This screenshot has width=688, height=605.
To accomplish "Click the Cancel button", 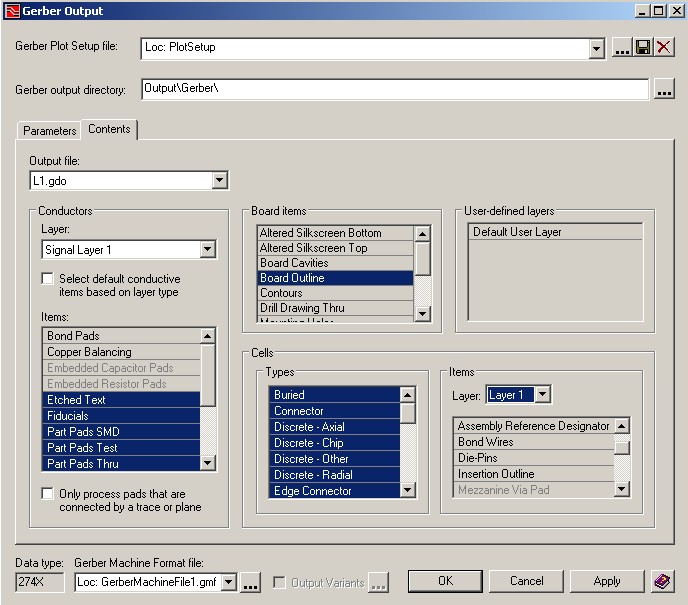I will (x=526, y=581).
